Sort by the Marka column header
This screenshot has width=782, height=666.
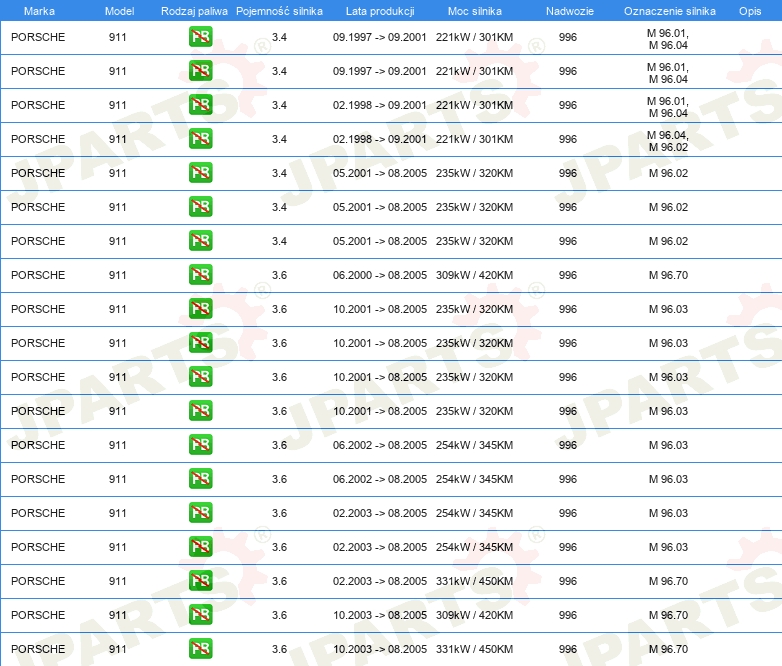click(39, 10)
